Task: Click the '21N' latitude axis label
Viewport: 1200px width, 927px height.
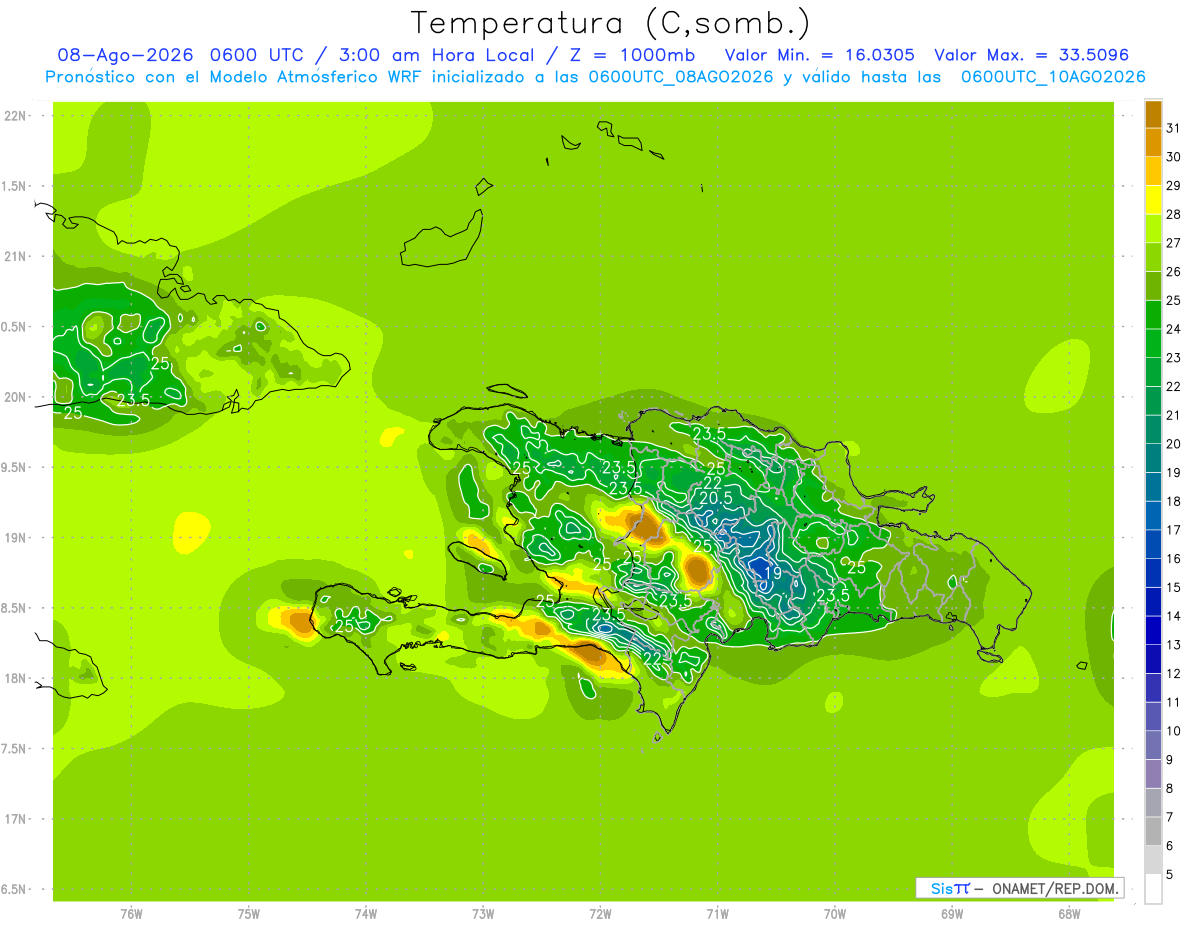Action: (x=16, y=256)
